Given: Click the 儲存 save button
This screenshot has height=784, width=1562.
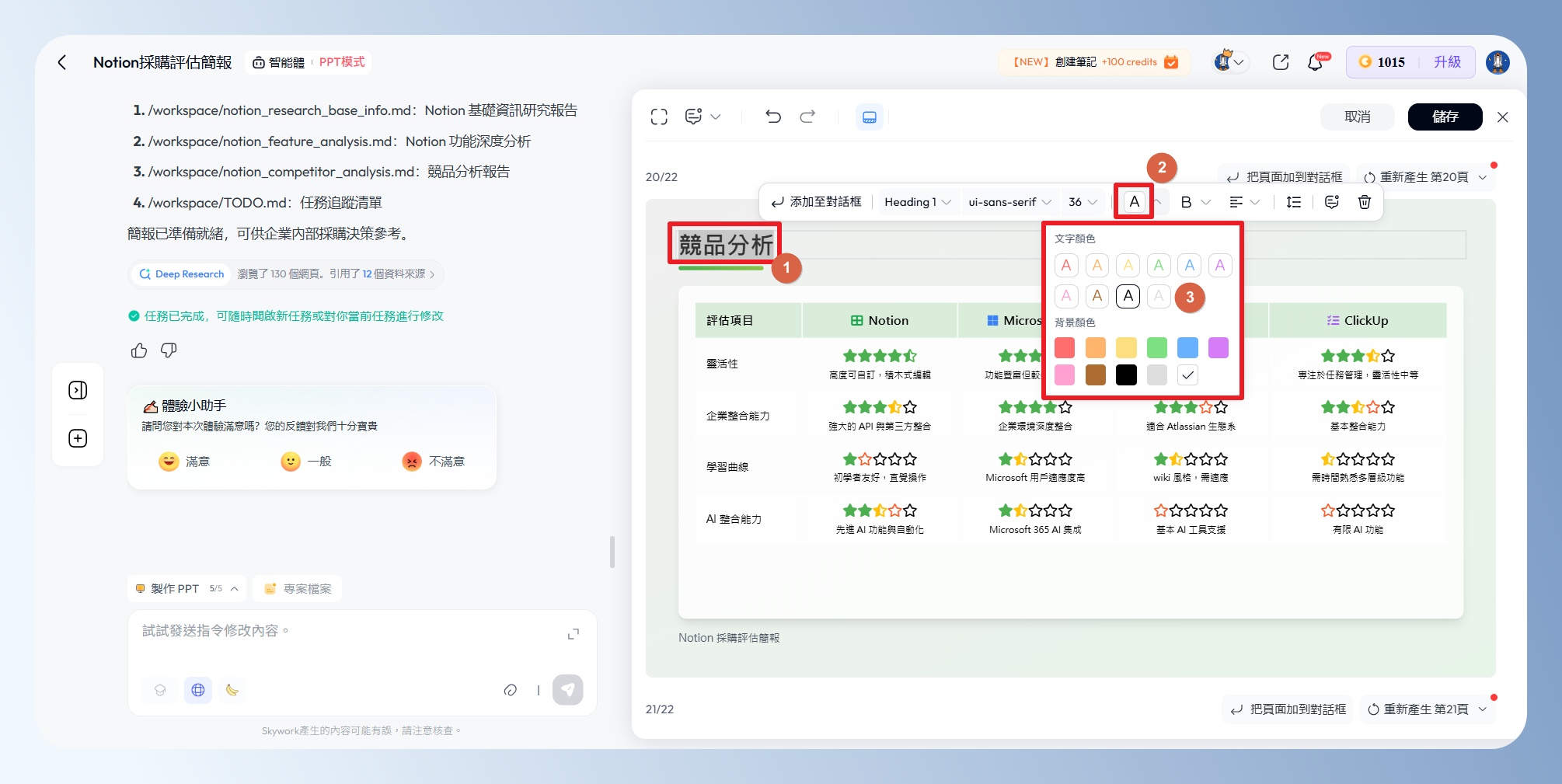Looking at the screenshot, I should pos(1445,117).
